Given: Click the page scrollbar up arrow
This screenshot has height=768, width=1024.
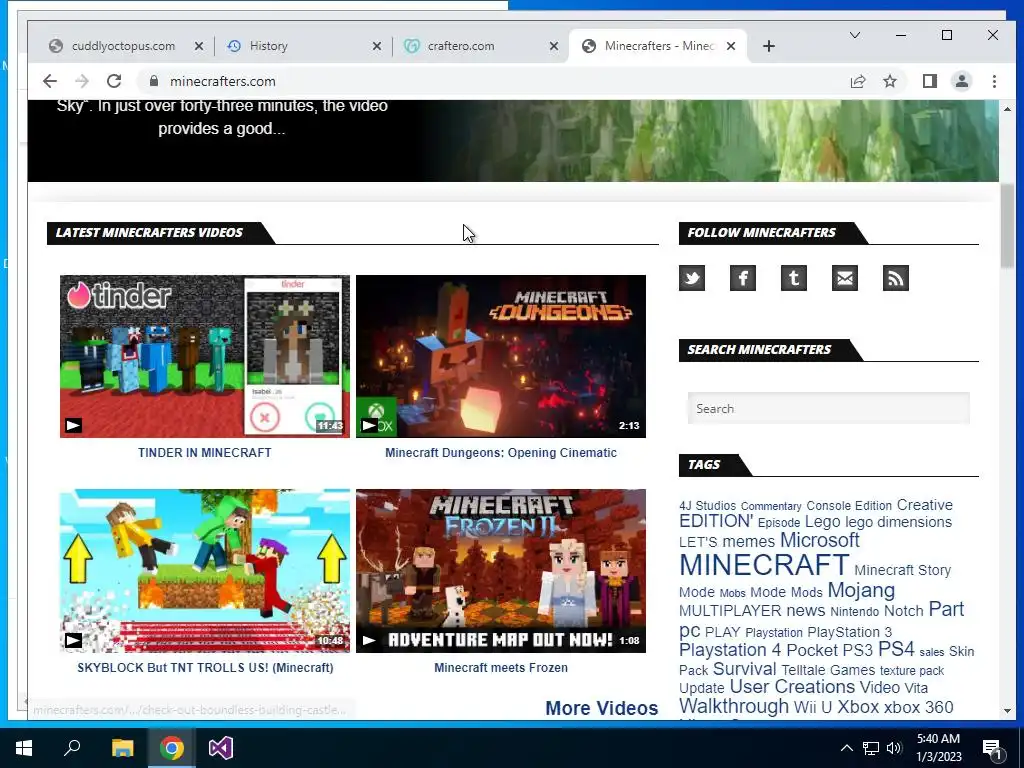Looking at the screenshot, I should 1007,109.
